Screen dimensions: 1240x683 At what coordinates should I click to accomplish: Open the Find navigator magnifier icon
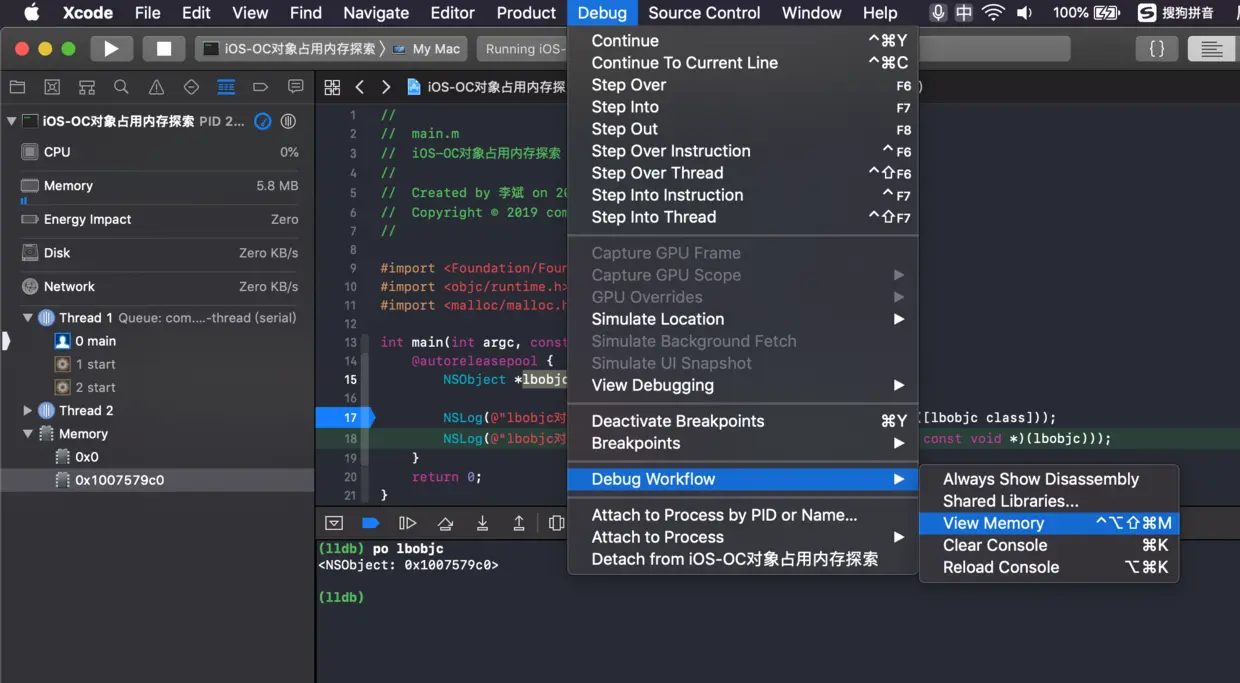tap(121, 87)
